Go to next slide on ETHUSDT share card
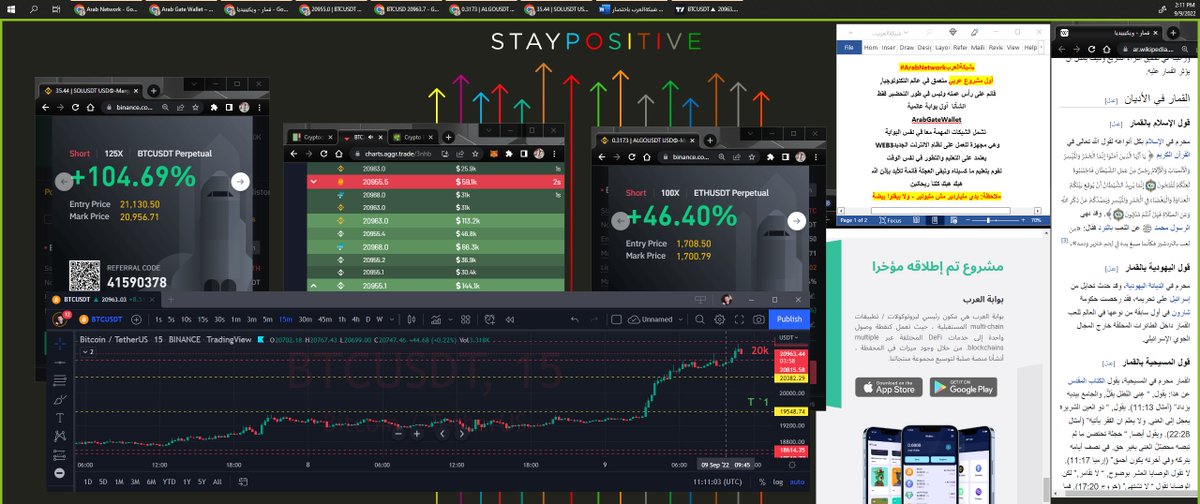1200x504 pixels. 798,221
